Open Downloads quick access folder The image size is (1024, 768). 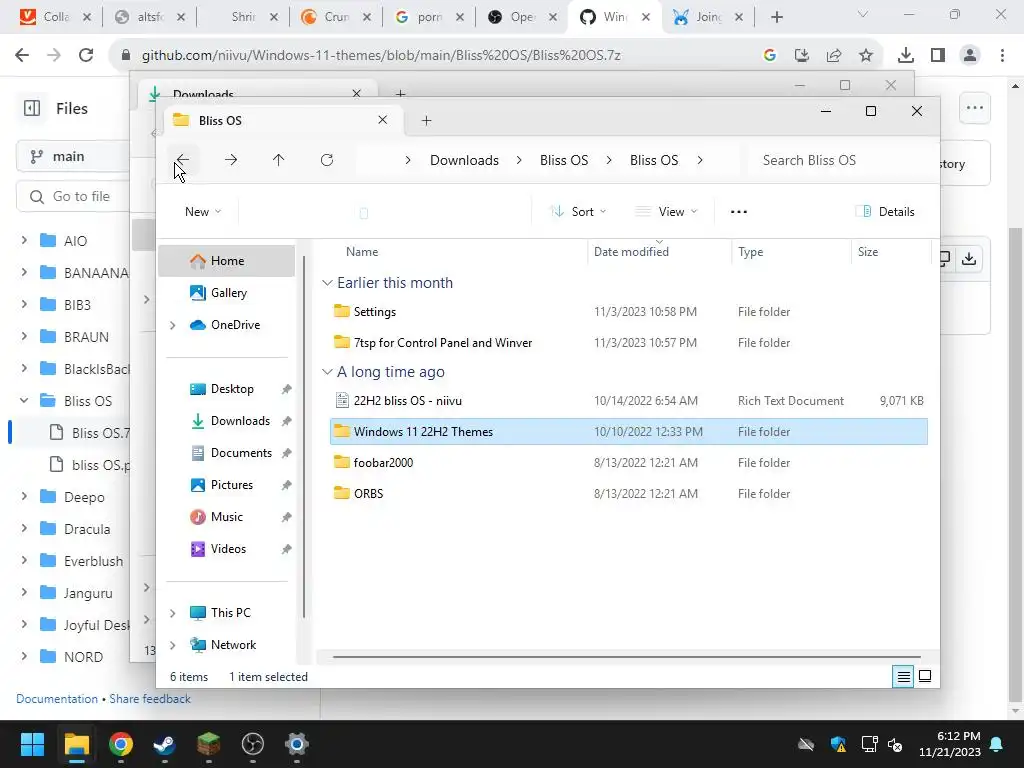[x=240, y=421]
